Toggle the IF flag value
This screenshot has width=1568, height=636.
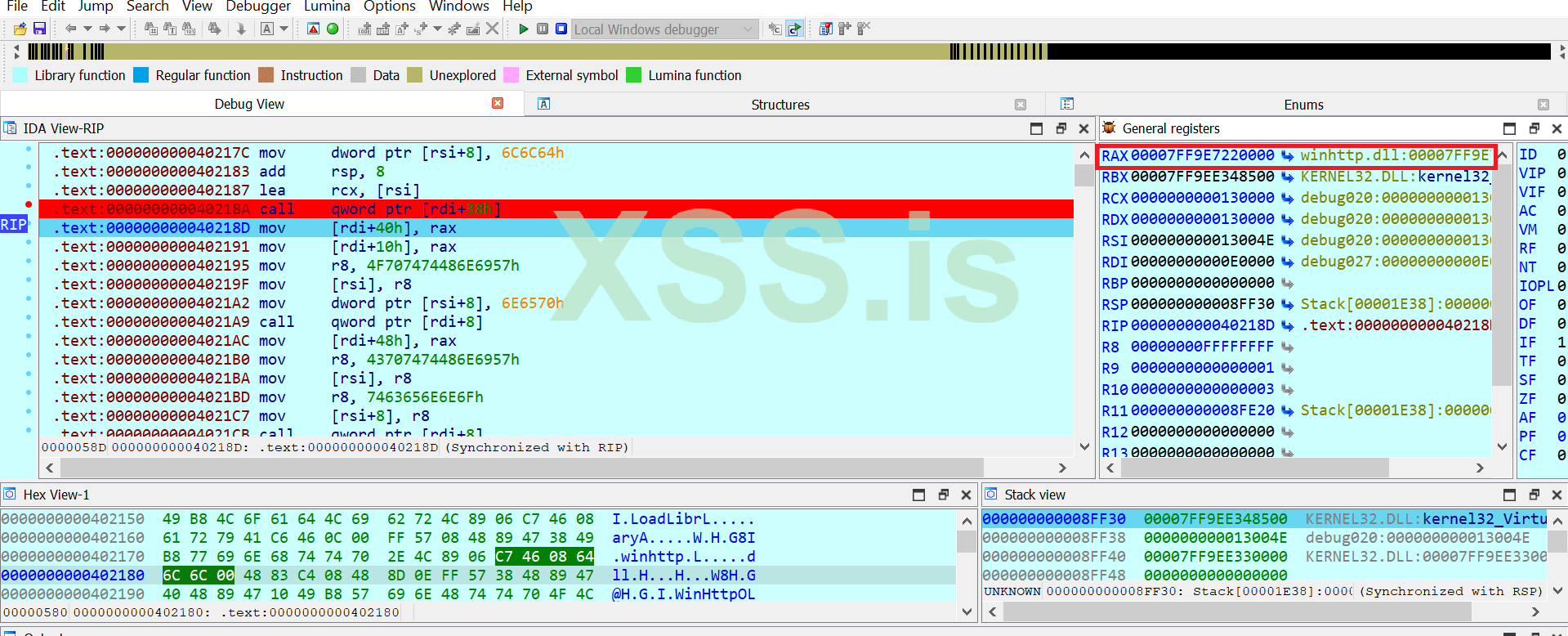1561,343
